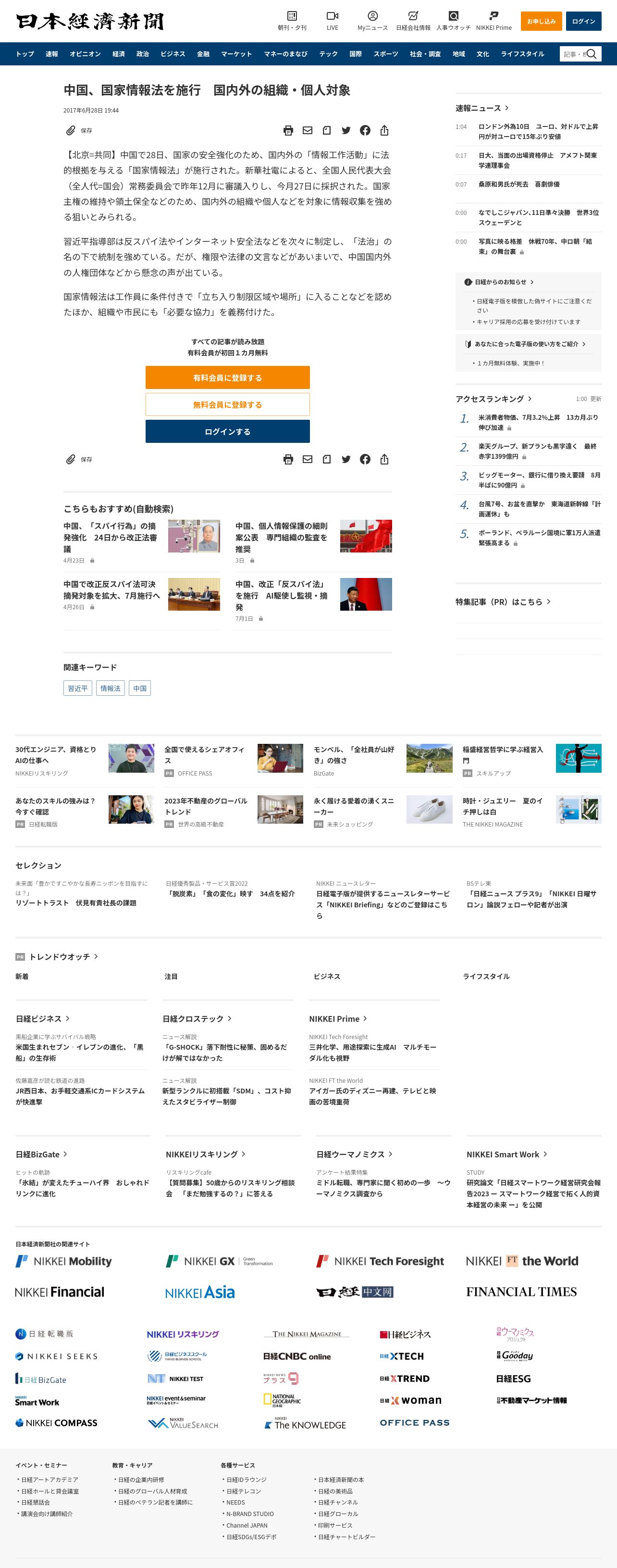Open FINANCIAL TIMES logo link

521,1292
